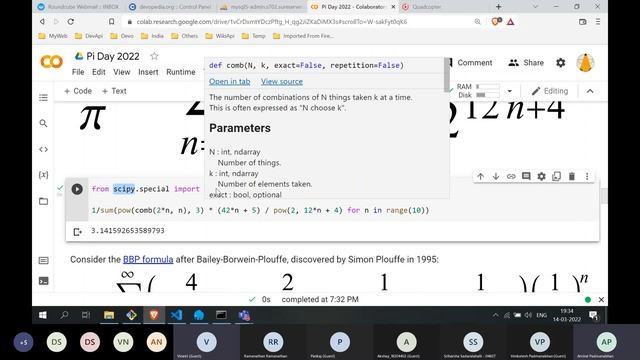Screen dimensions: 640x360
Task: Open Windows Start menu
Action: pyautogui.click(x=42, y=315)
